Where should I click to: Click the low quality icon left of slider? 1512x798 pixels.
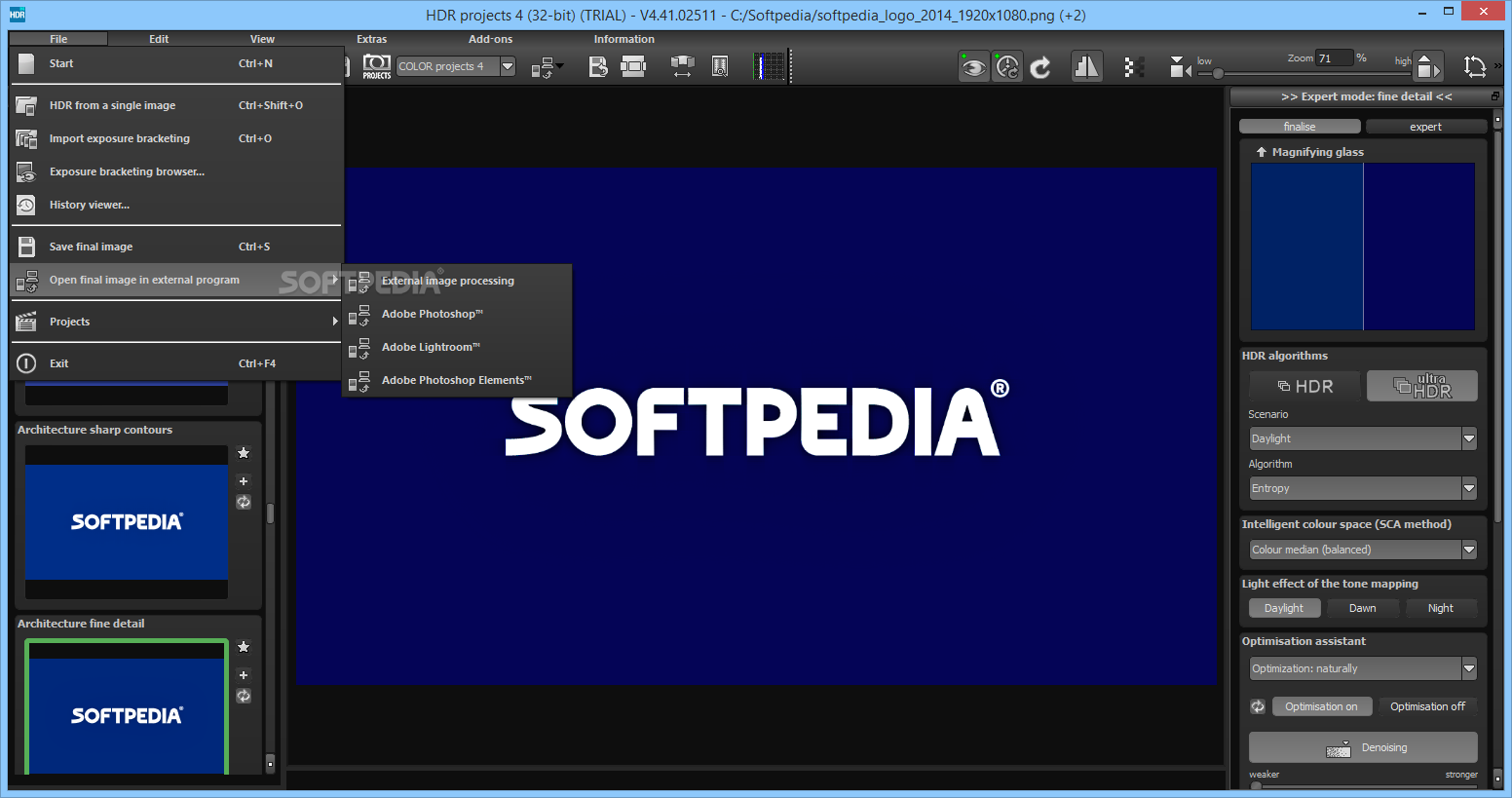(x=1180, y=66)
